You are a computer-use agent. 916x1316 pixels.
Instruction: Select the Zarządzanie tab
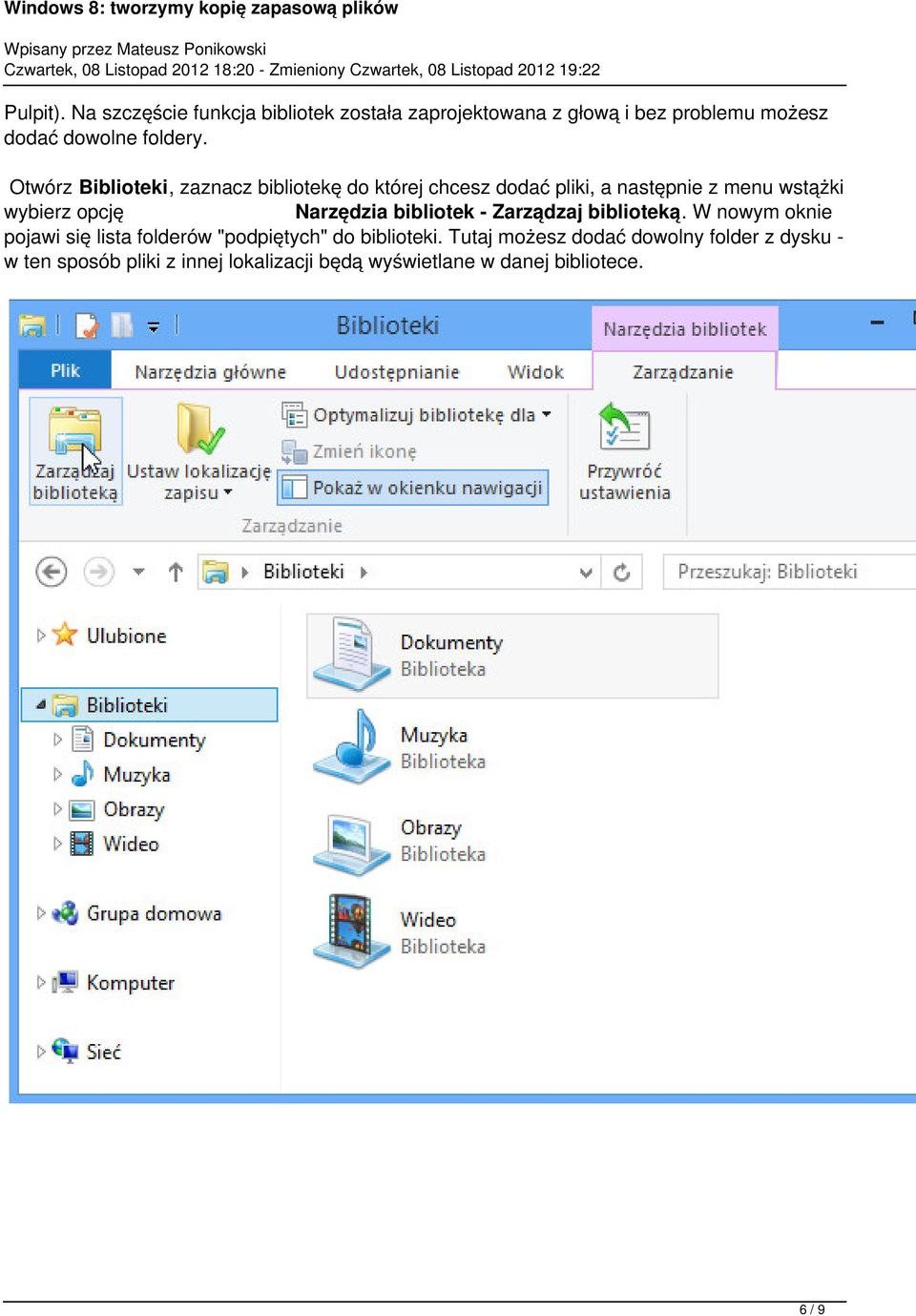[683, 371]
